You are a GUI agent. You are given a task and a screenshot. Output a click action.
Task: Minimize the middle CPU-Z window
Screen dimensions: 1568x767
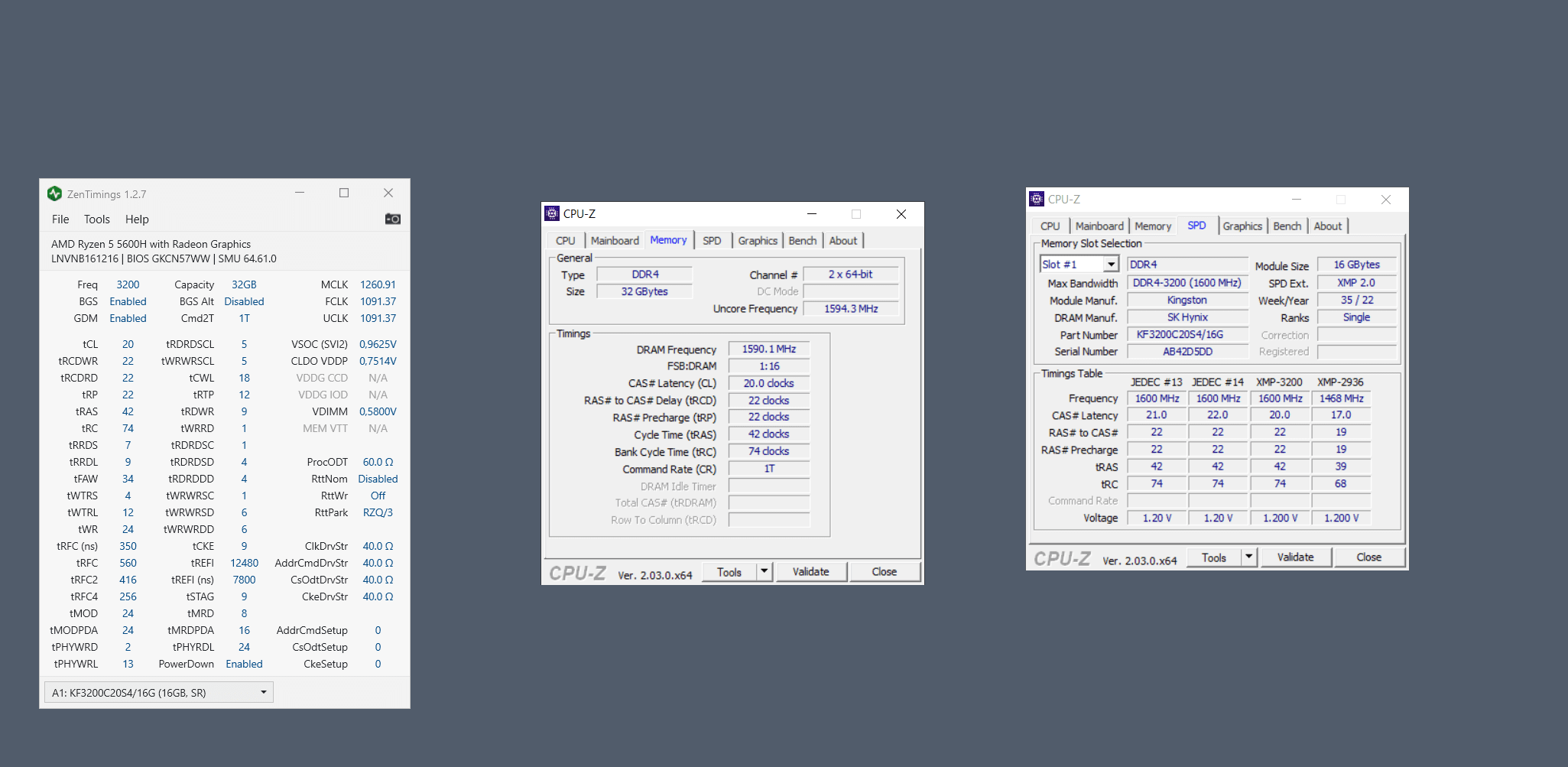pyautogui.click(x=812, y=214)
